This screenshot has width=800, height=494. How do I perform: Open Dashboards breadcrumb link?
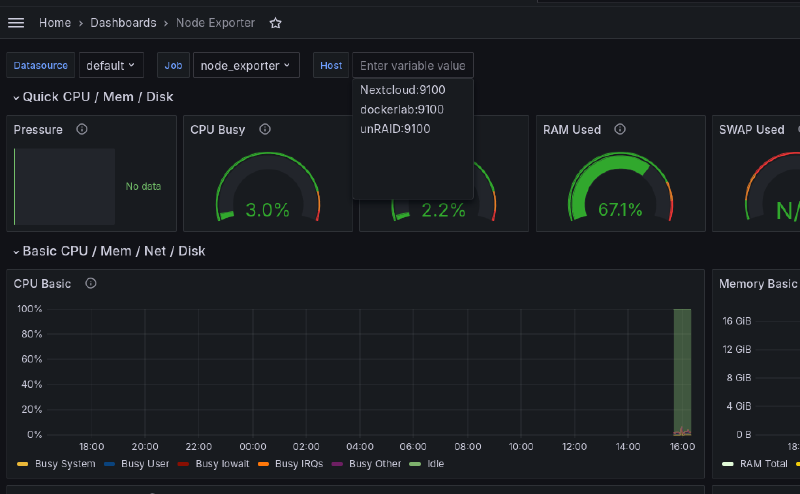tap(123, 22)
